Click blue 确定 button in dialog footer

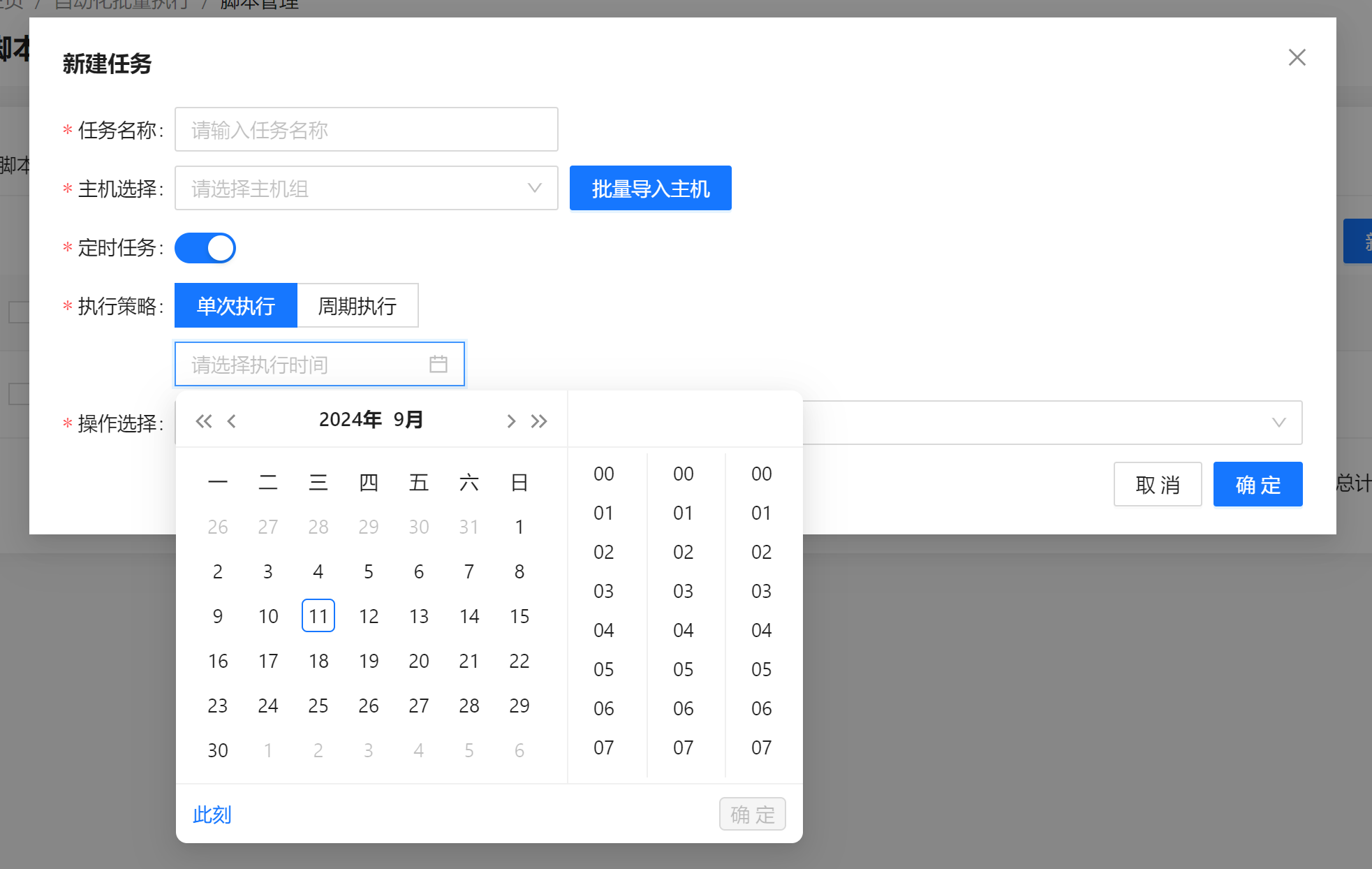(1257, 484)
